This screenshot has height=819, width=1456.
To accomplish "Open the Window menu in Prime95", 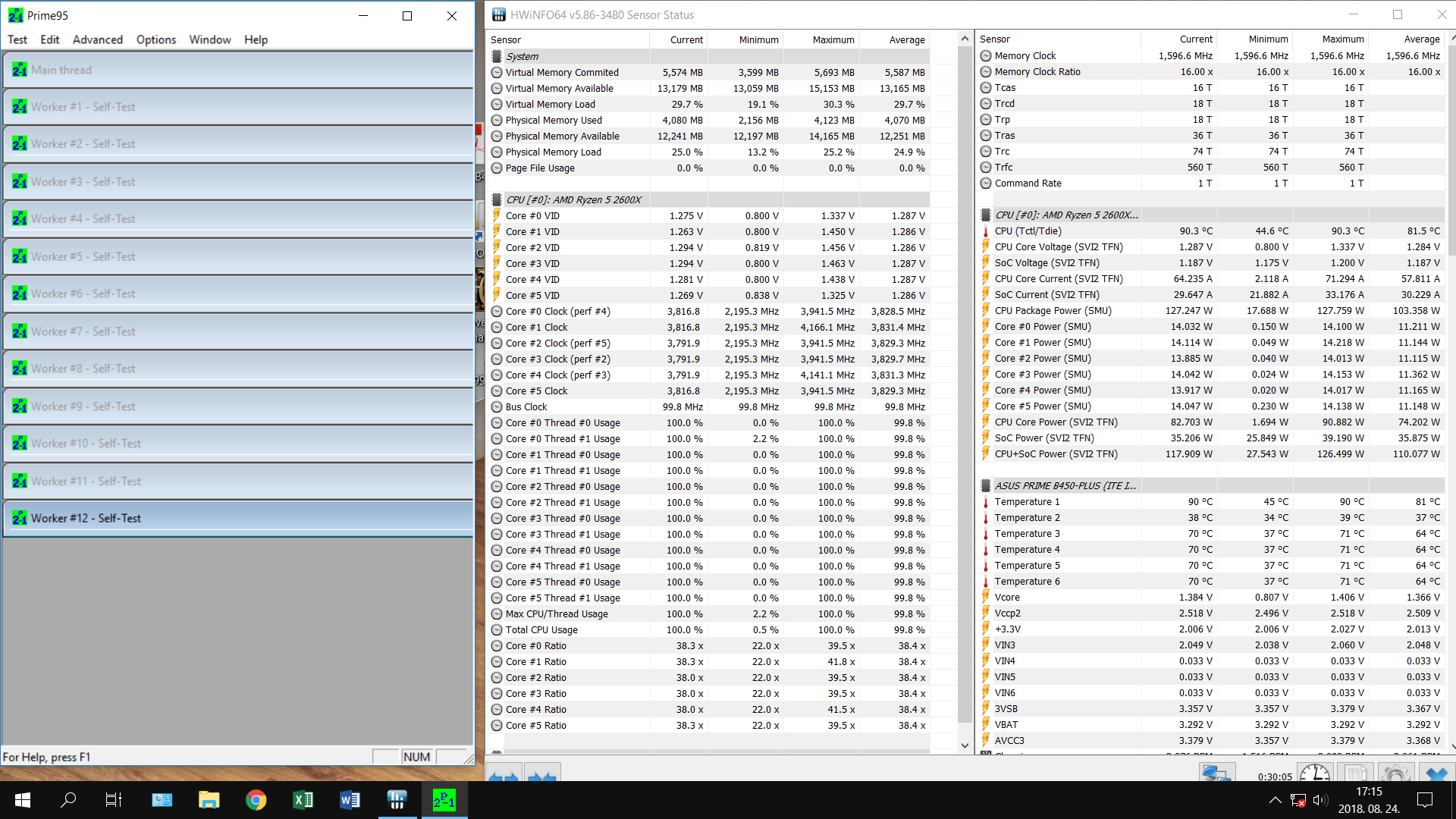I will (210, 39).
